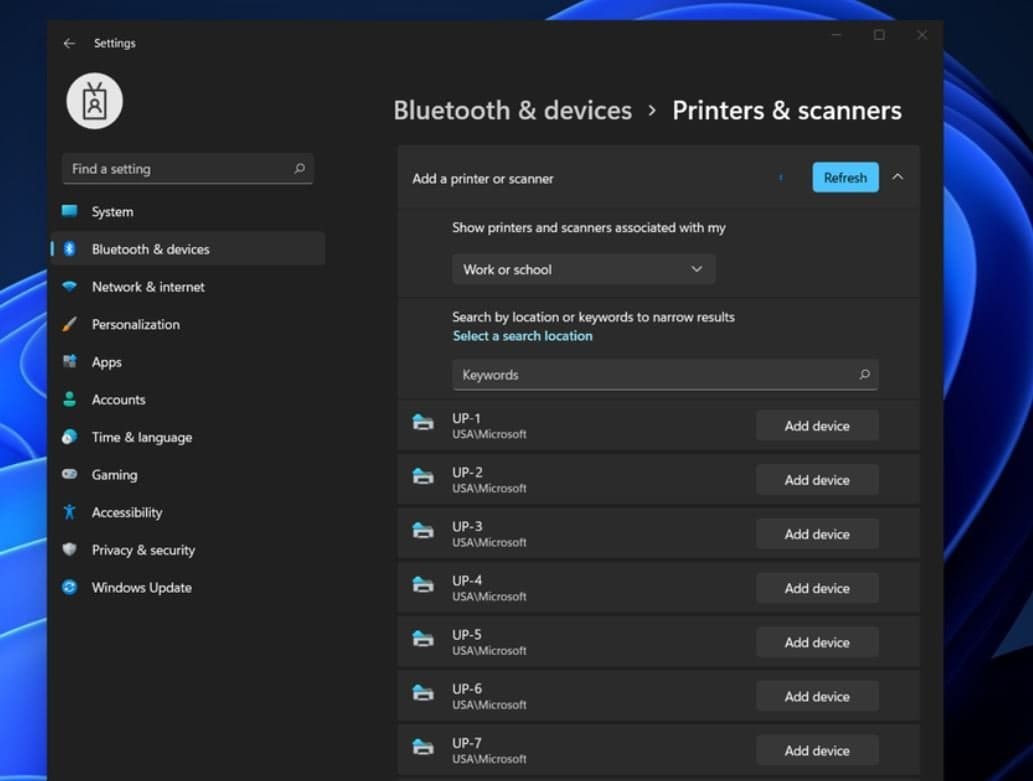This screenshot has width=1033, height=781.
Task: Open Personalization settings
Action: (x=136, y=325)
